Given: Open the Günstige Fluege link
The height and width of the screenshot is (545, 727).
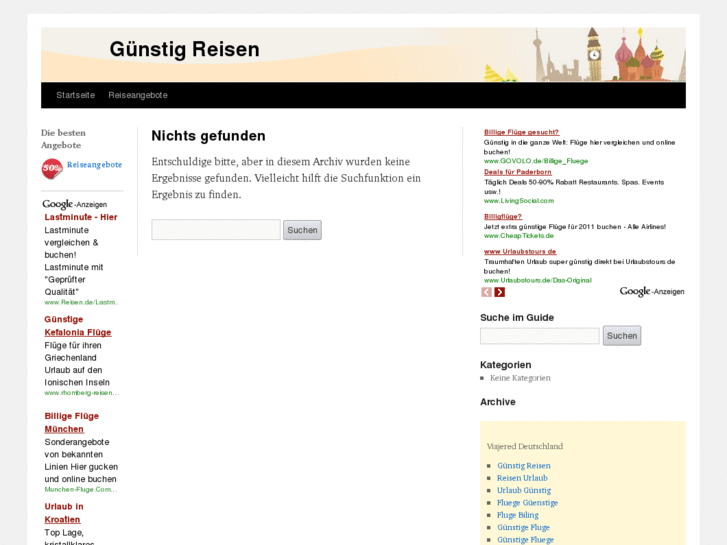Looking at the screenshot, I should click(525, 540).
